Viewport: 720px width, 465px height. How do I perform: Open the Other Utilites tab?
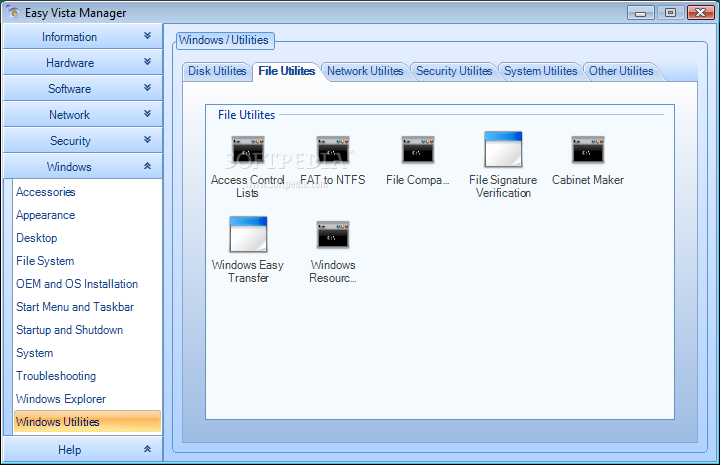(621, 71)
